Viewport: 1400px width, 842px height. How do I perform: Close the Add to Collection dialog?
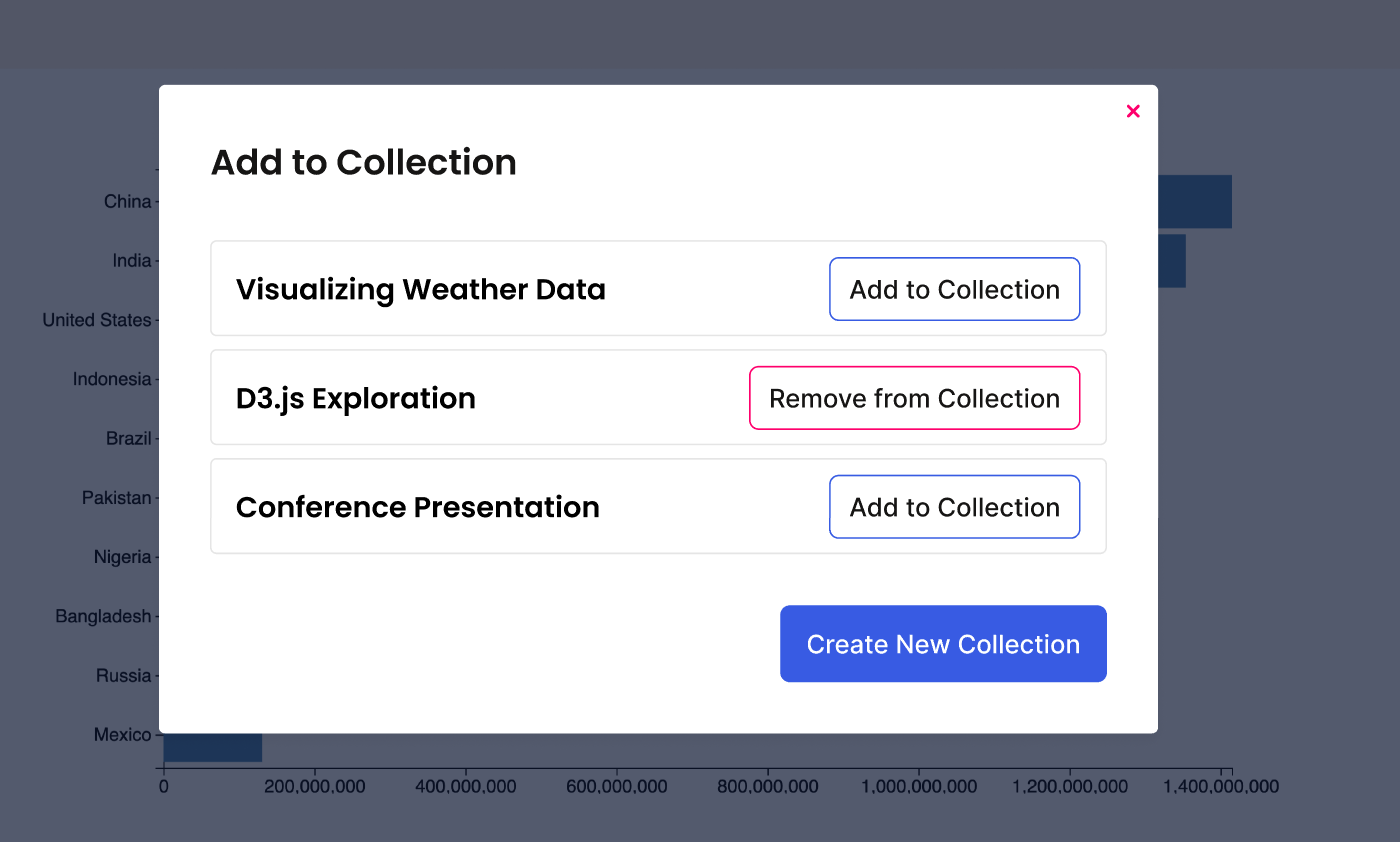tap(1133, 111)
